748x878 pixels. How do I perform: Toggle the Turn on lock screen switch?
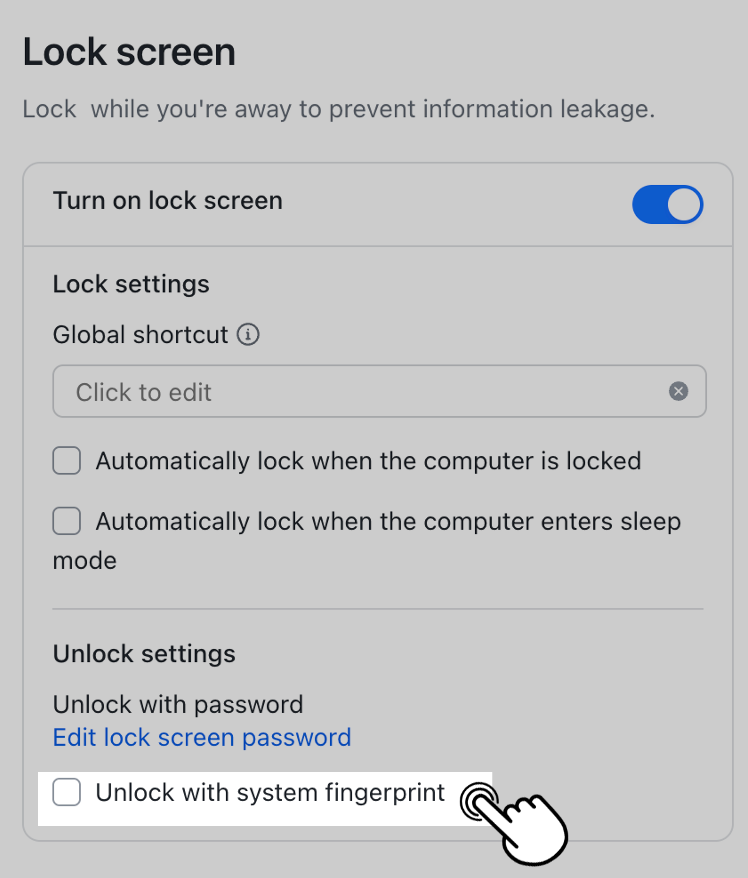(x=667, y=204)
